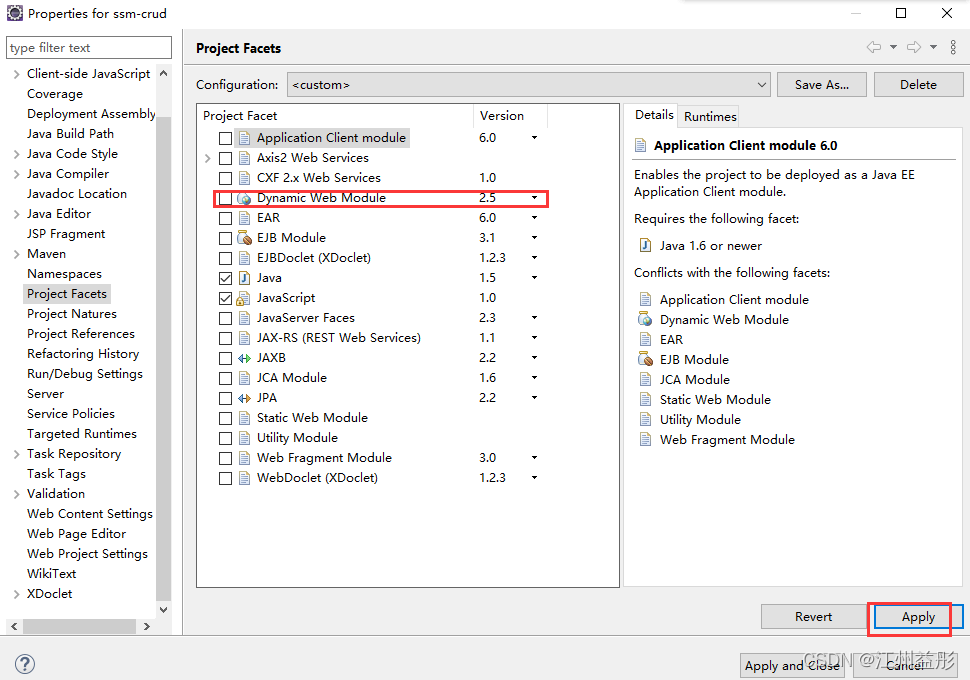Open Java facet version dropdown
This screenshot has width=970, height=680.
click(534, 278)
